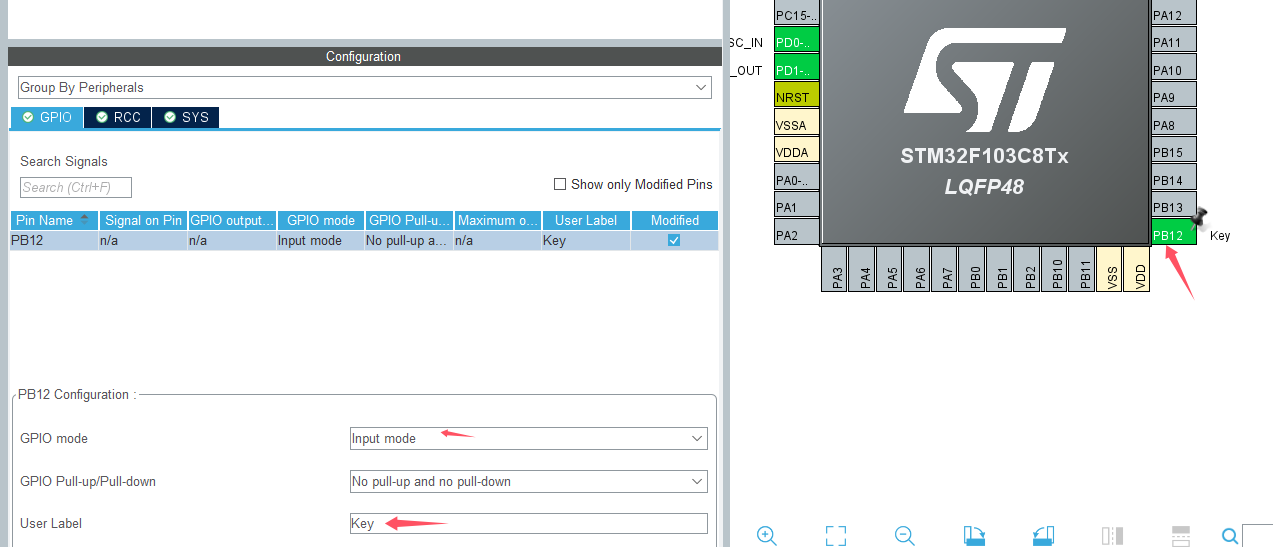Viewport: 1273px width, 547px height.
Task: Sort by GPIO output level column header
Action: click(232, 220)
